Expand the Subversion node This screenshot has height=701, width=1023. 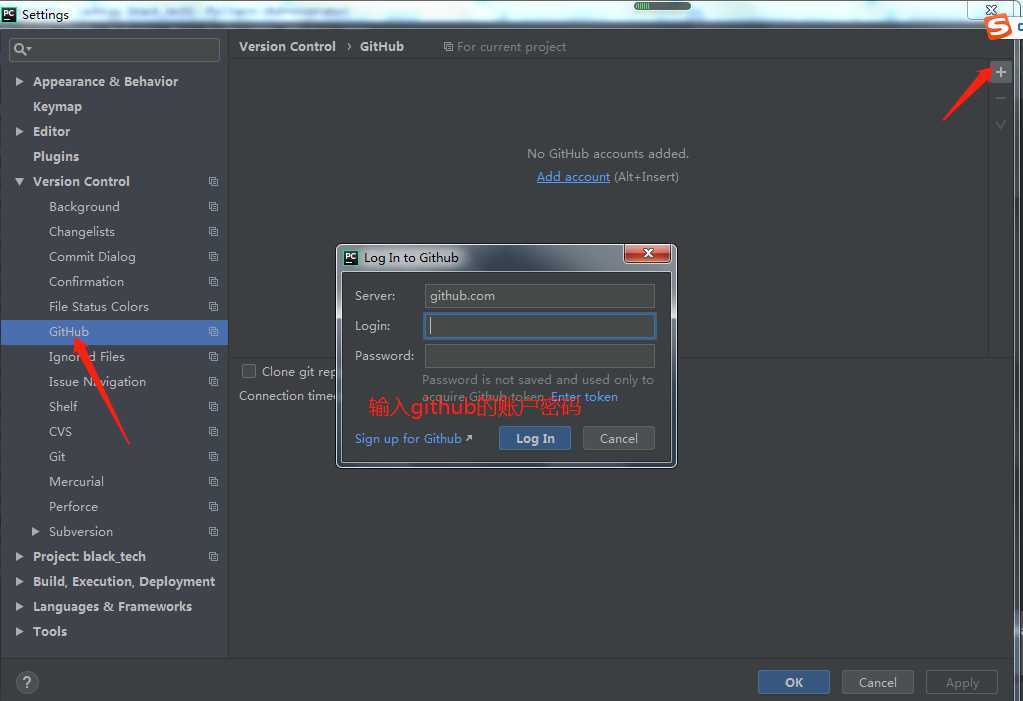tap(35, 531)
